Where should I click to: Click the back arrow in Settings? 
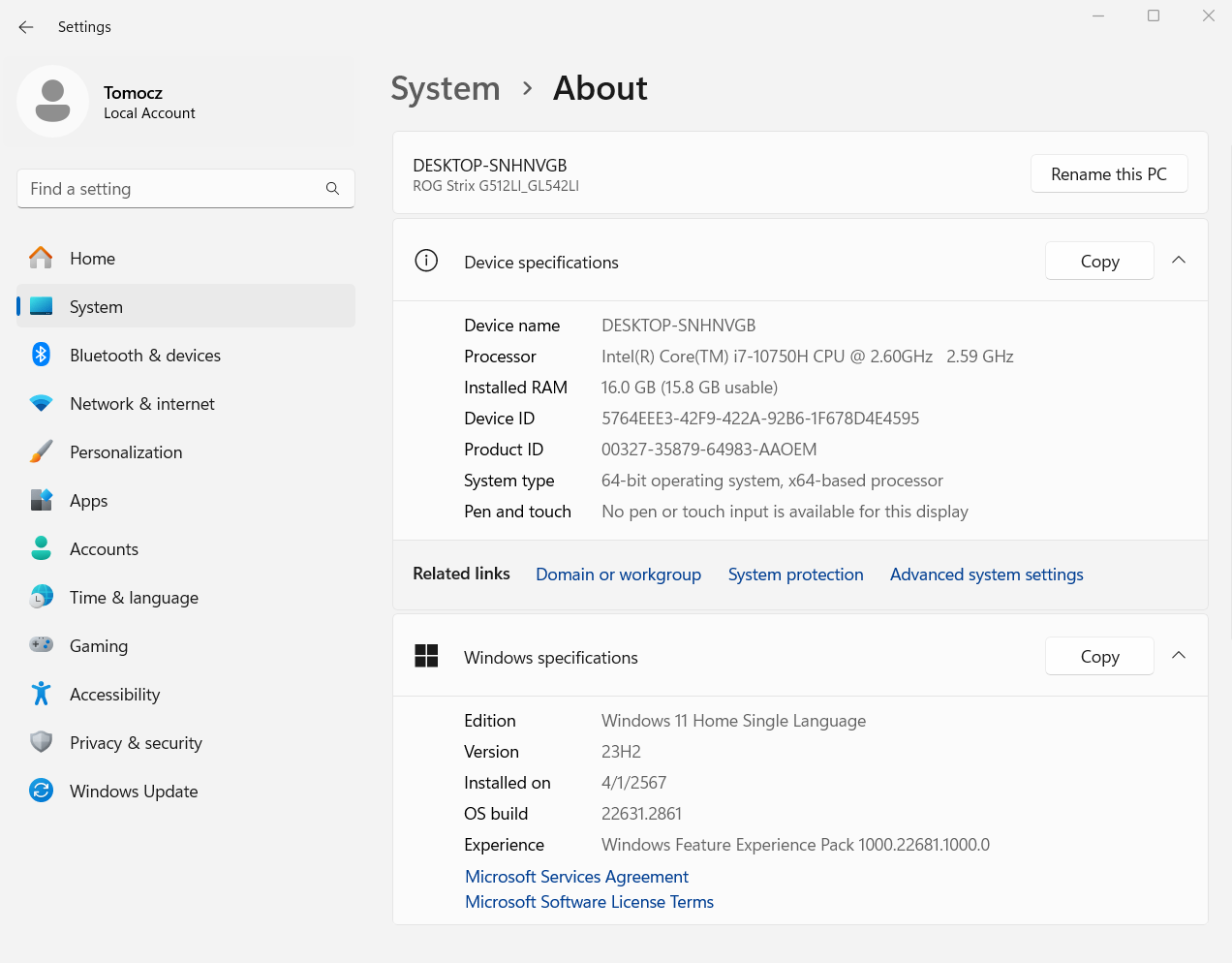coord(26,27)
